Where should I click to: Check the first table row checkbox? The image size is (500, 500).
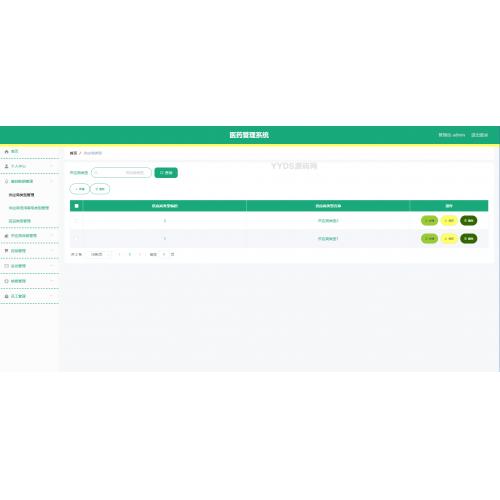coord(76,220)
